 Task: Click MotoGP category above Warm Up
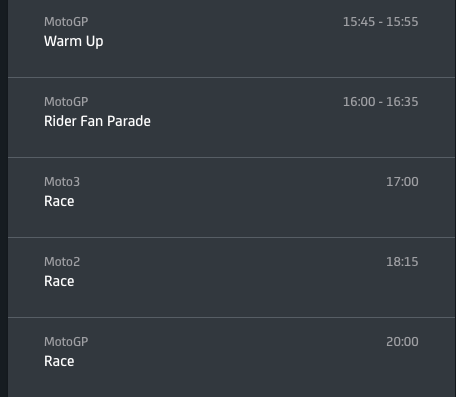[66, 22]
